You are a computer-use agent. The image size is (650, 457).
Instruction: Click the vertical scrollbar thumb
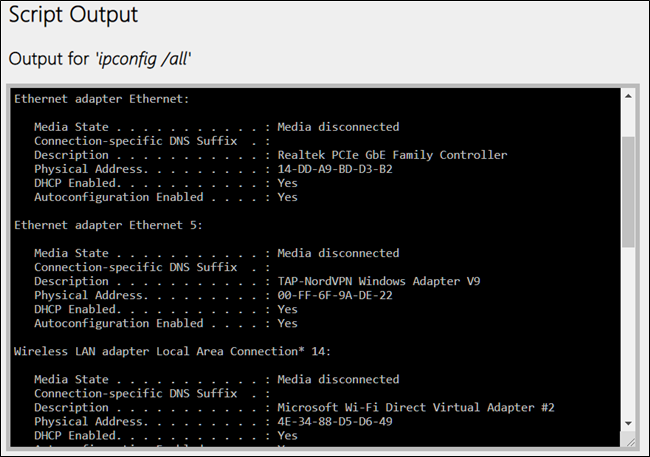pos(628,190)
